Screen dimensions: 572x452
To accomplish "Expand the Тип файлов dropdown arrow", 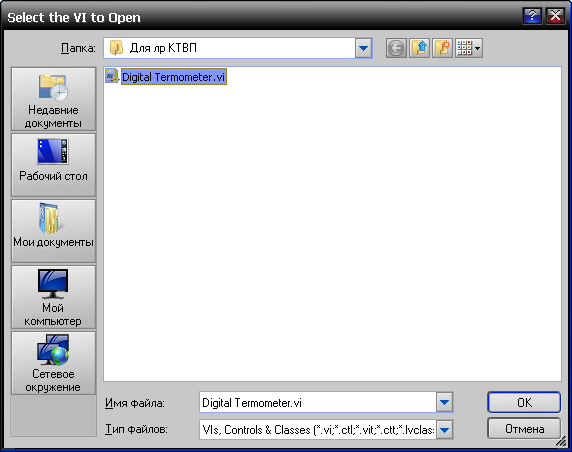I will [x=444, y=429].
